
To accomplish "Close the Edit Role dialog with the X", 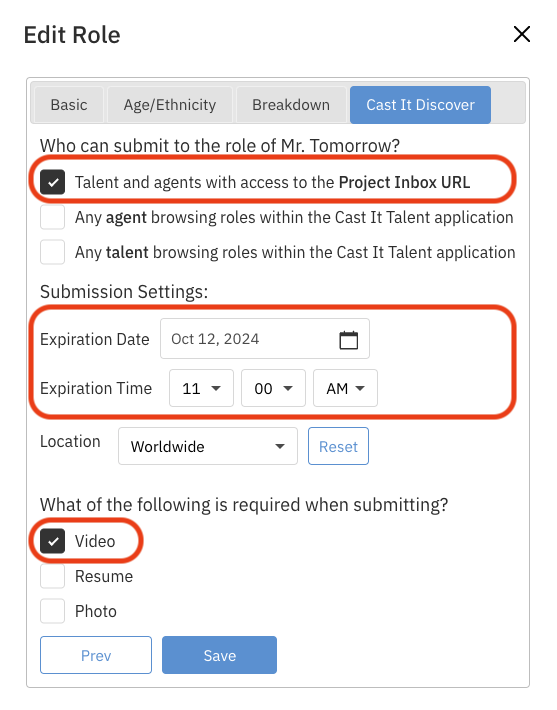I will click(x=522, y=34).
